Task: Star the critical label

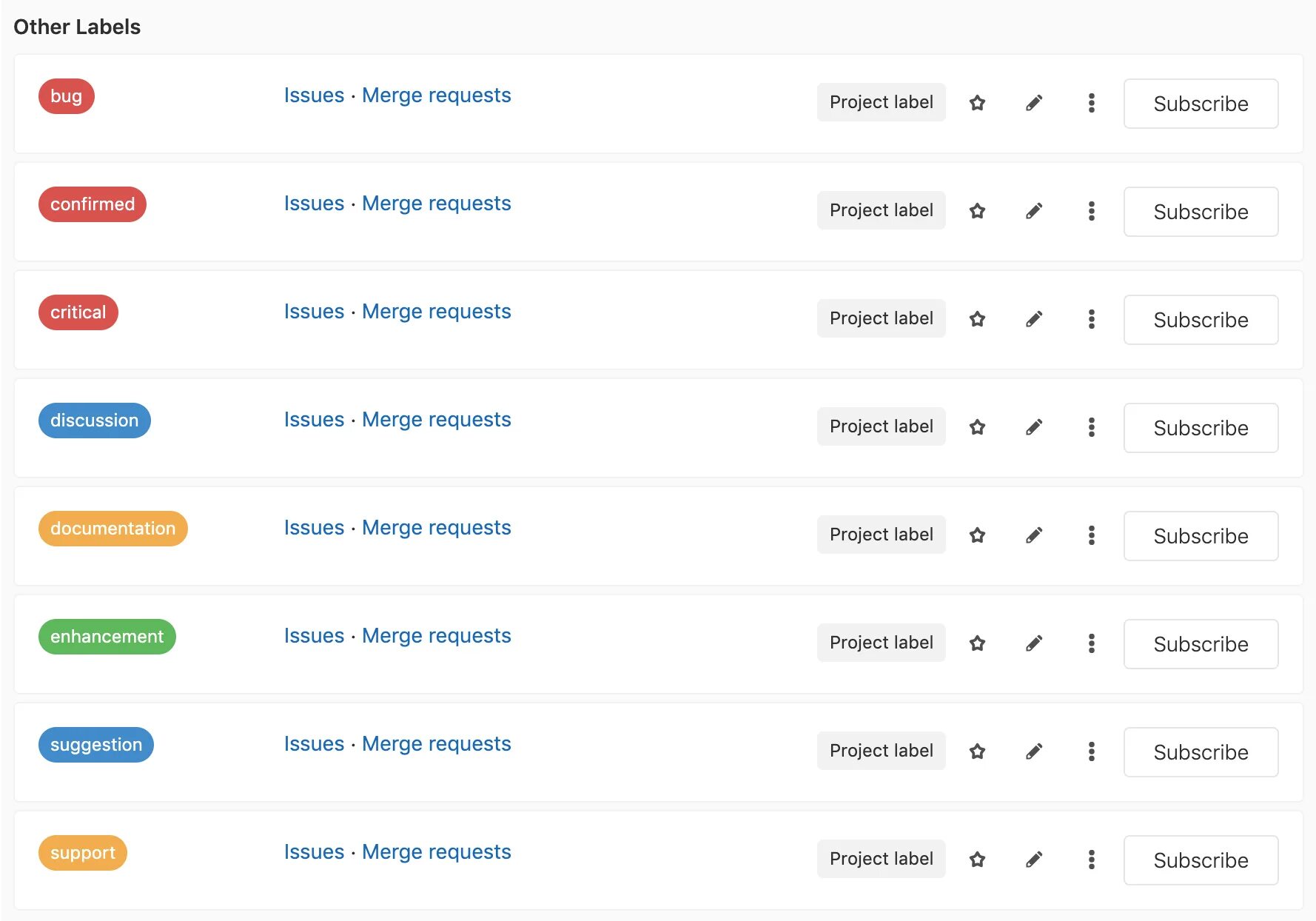Action: (977, 319)
